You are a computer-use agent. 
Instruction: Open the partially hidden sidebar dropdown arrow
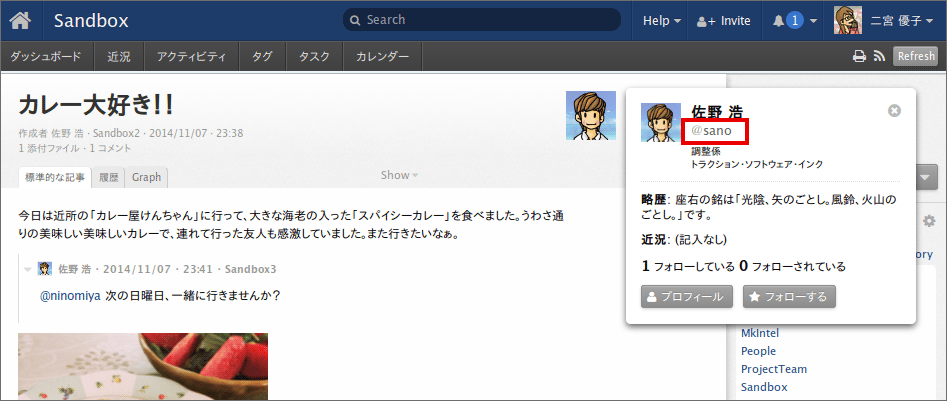(927, 179)
